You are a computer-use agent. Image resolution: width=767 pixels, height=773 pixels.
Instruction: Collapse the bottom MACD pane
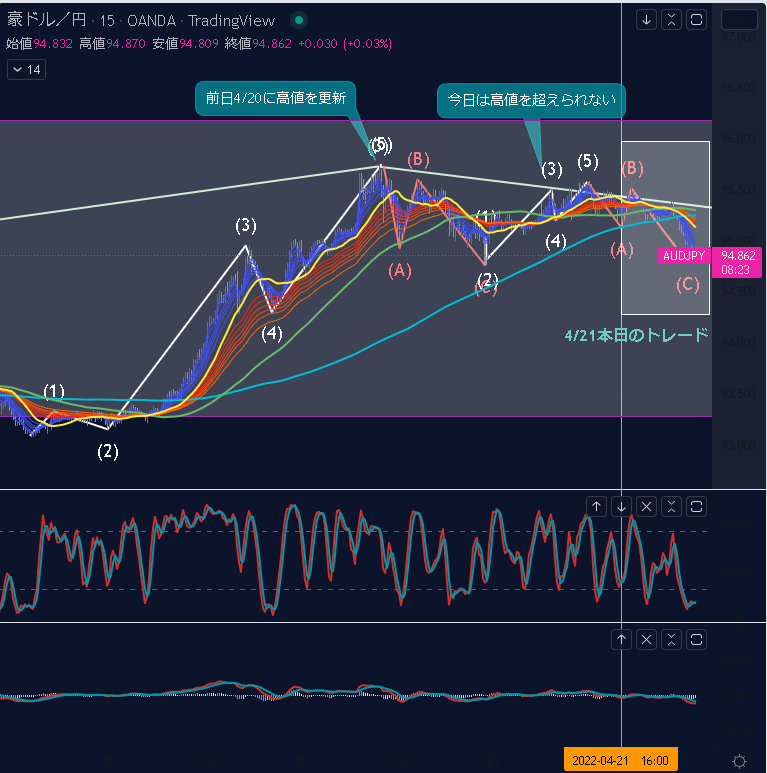tap(671, 640)
